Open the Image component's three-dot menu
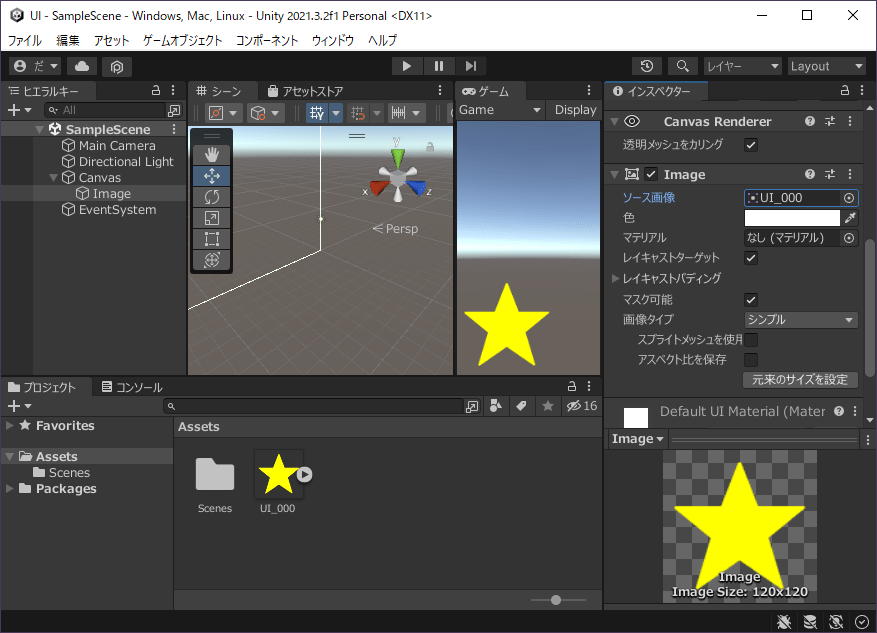 850,174
